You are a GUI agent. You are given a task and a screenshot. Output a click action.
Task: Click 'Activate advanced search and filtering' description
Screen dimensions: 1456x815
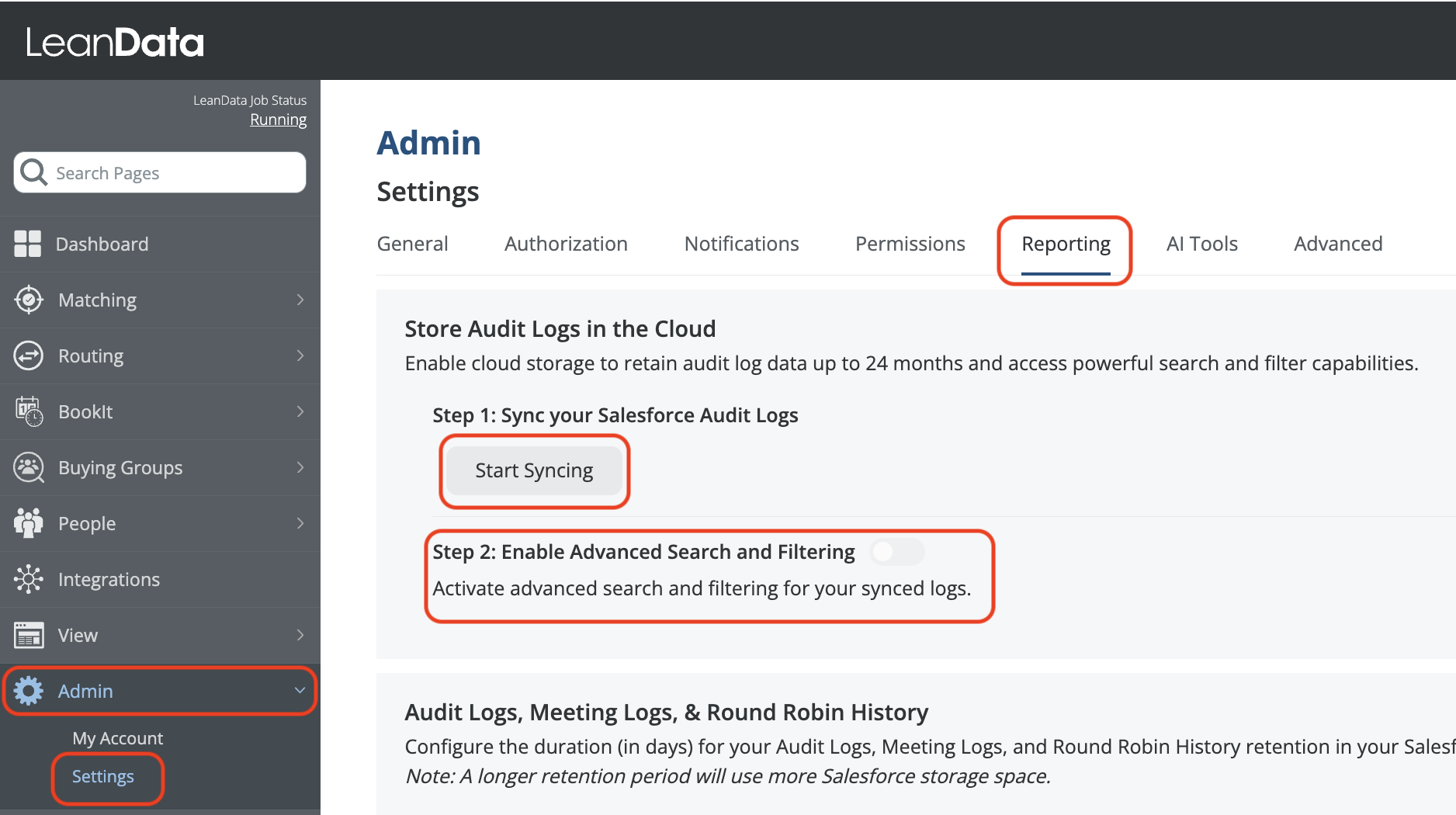[x=702, y=588]
